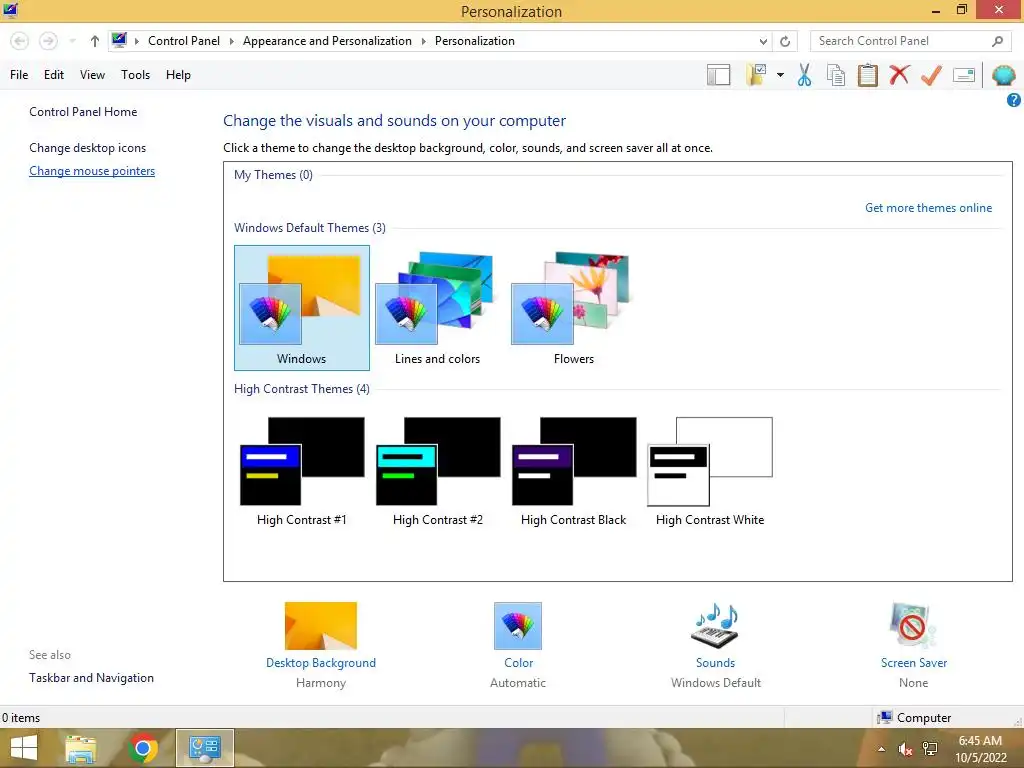Click the Computer label in status bar
This screenshot has width=1024, height=768.
click(x=924, y=718)
